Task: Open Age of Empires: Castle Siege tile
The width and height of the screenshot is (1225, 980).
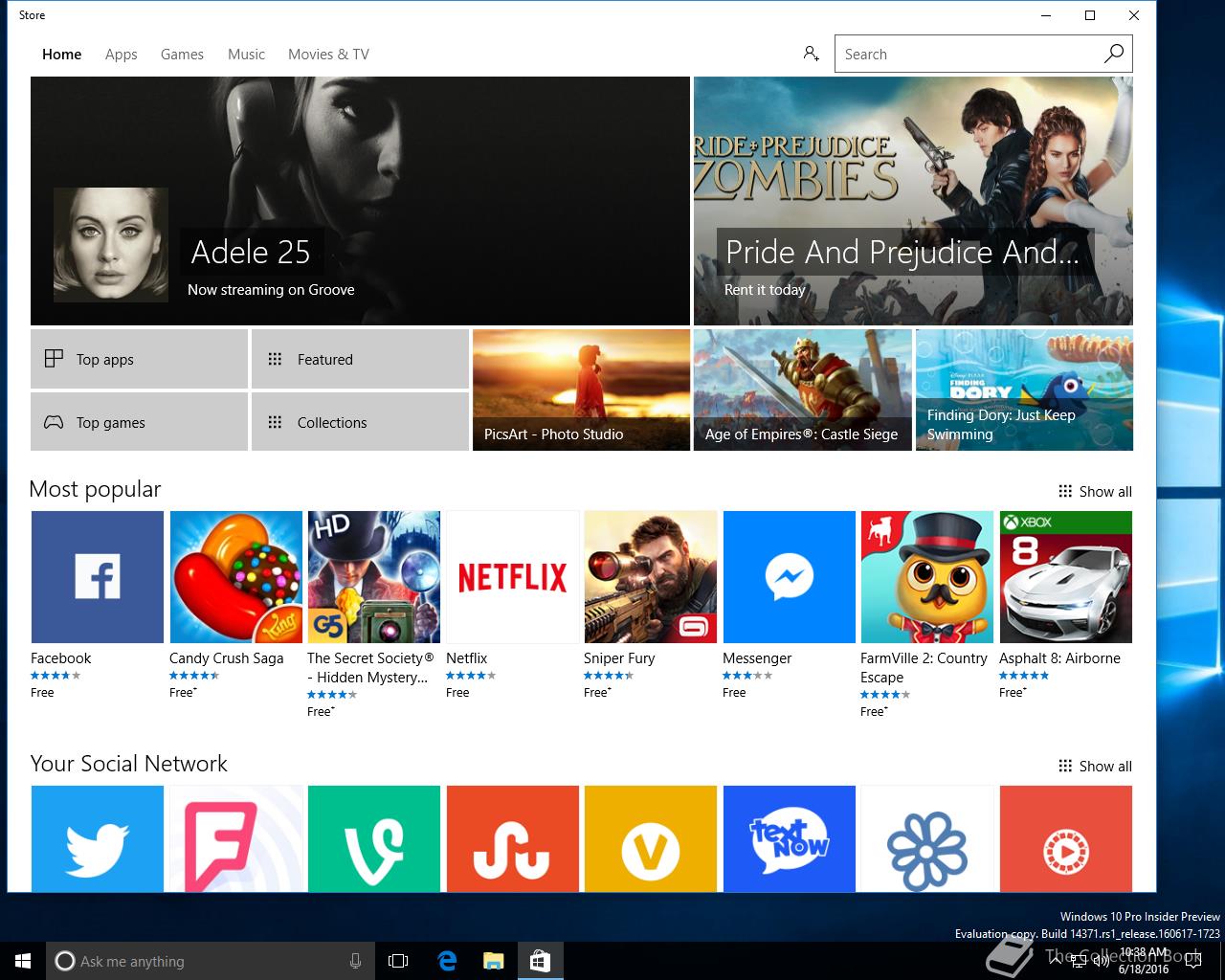Action: [x=802, y=390]
